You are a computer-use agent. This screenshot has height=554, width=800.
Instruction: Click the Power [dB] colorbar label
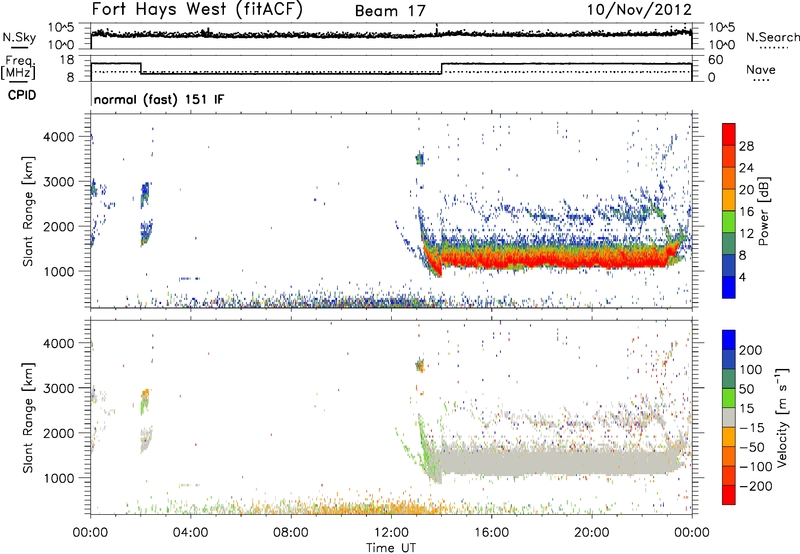click(764, 211)
